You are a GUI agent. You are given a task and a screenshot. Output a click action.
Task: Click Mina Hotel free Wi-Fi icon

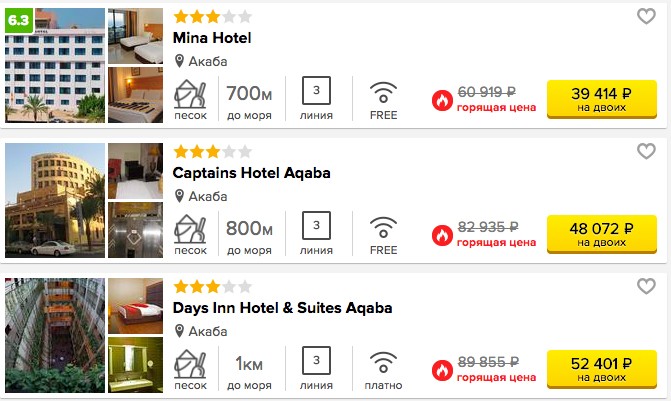click(383, 92)
